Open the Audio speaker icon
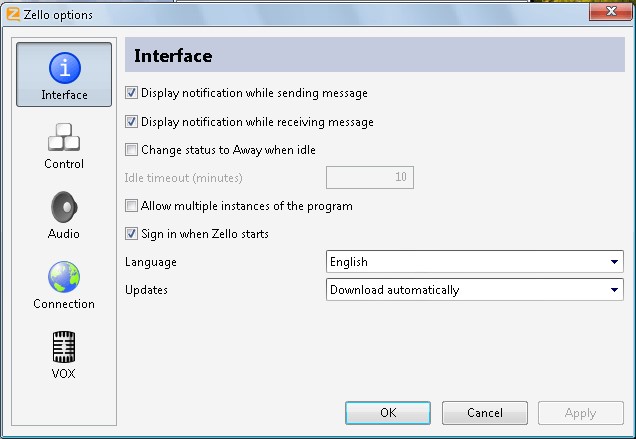 [64, 207]
